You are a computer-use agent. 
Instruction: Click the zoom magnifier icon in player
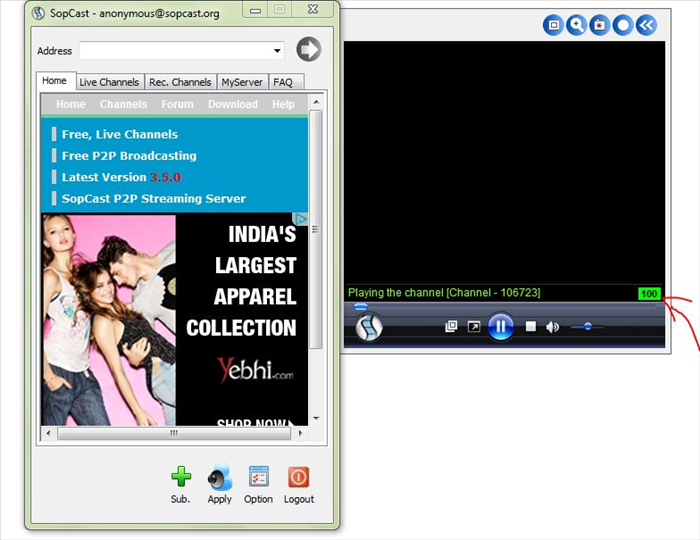(577, 25)
